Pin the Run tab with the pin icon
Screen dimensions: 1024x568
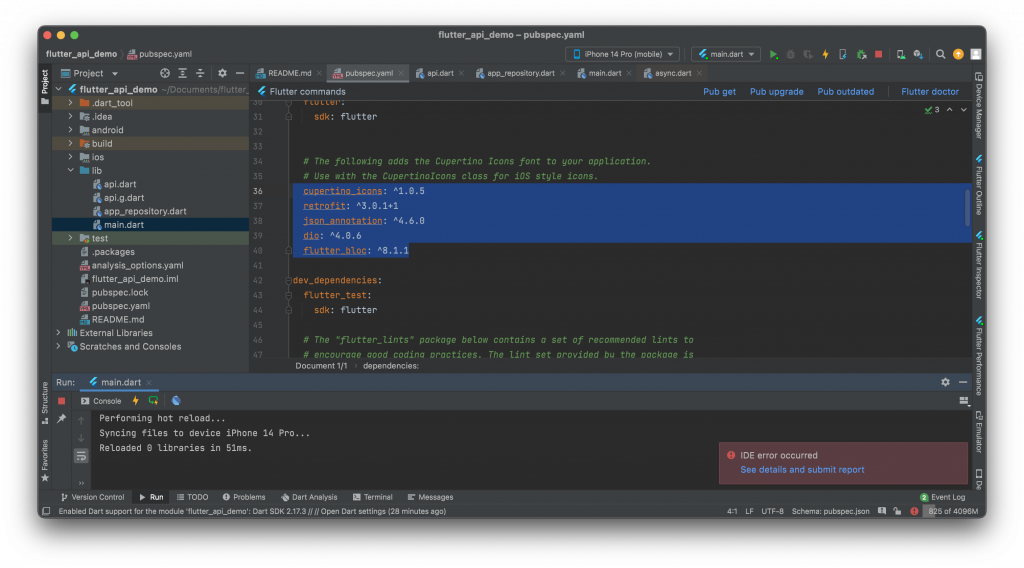point(61,418)
